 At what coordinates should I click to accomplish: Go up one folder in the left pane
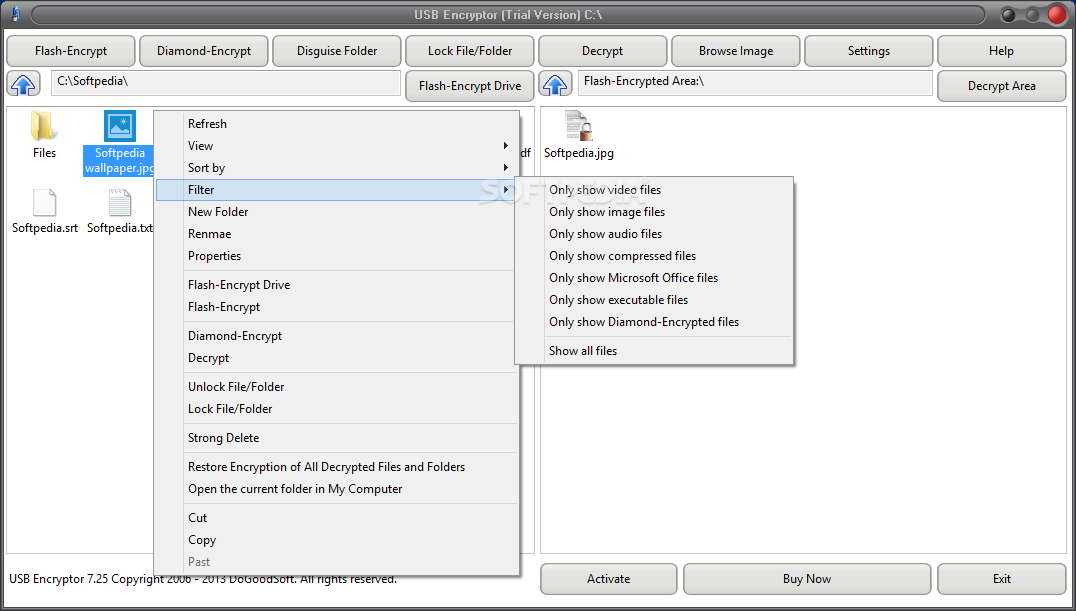point(23,85)
